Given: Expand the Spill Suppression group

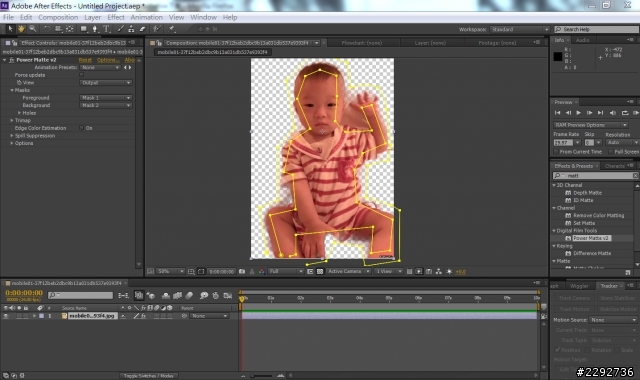Looking at the screenshot, I should 12,136.
